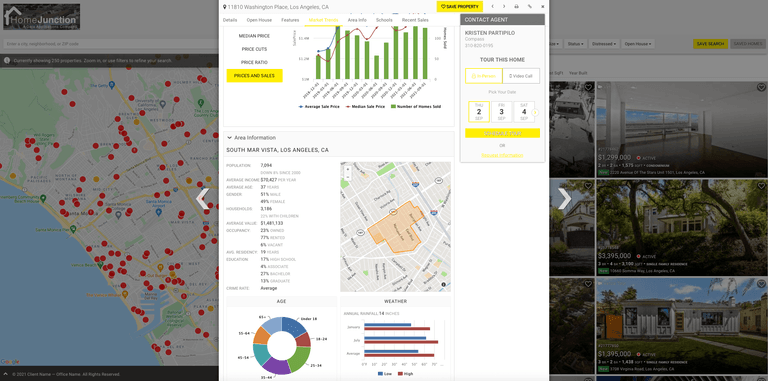Open the Schools tab
The height and width of the screenshot is (381, 768).
384,20
